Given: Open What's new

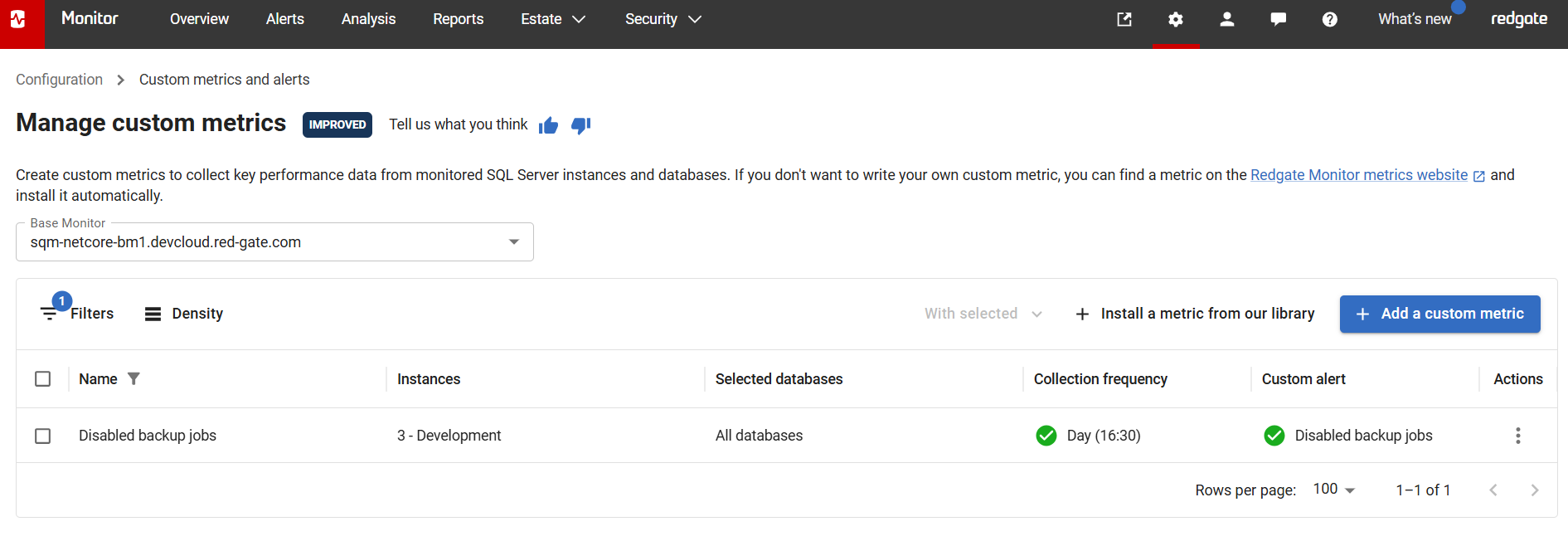Looking at the screenshot, I should [1415, 19].
